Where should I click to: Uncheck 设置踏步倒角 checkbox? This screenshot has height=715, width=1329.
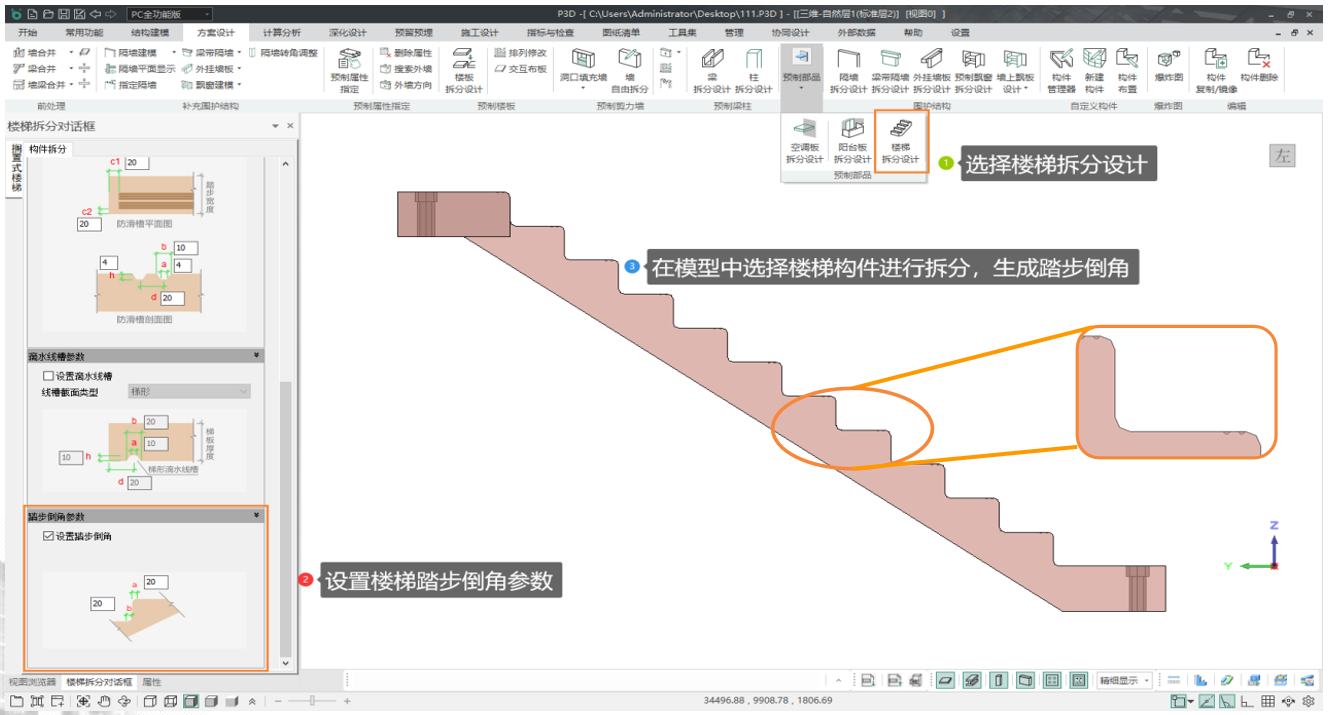(x=48, y=536)
